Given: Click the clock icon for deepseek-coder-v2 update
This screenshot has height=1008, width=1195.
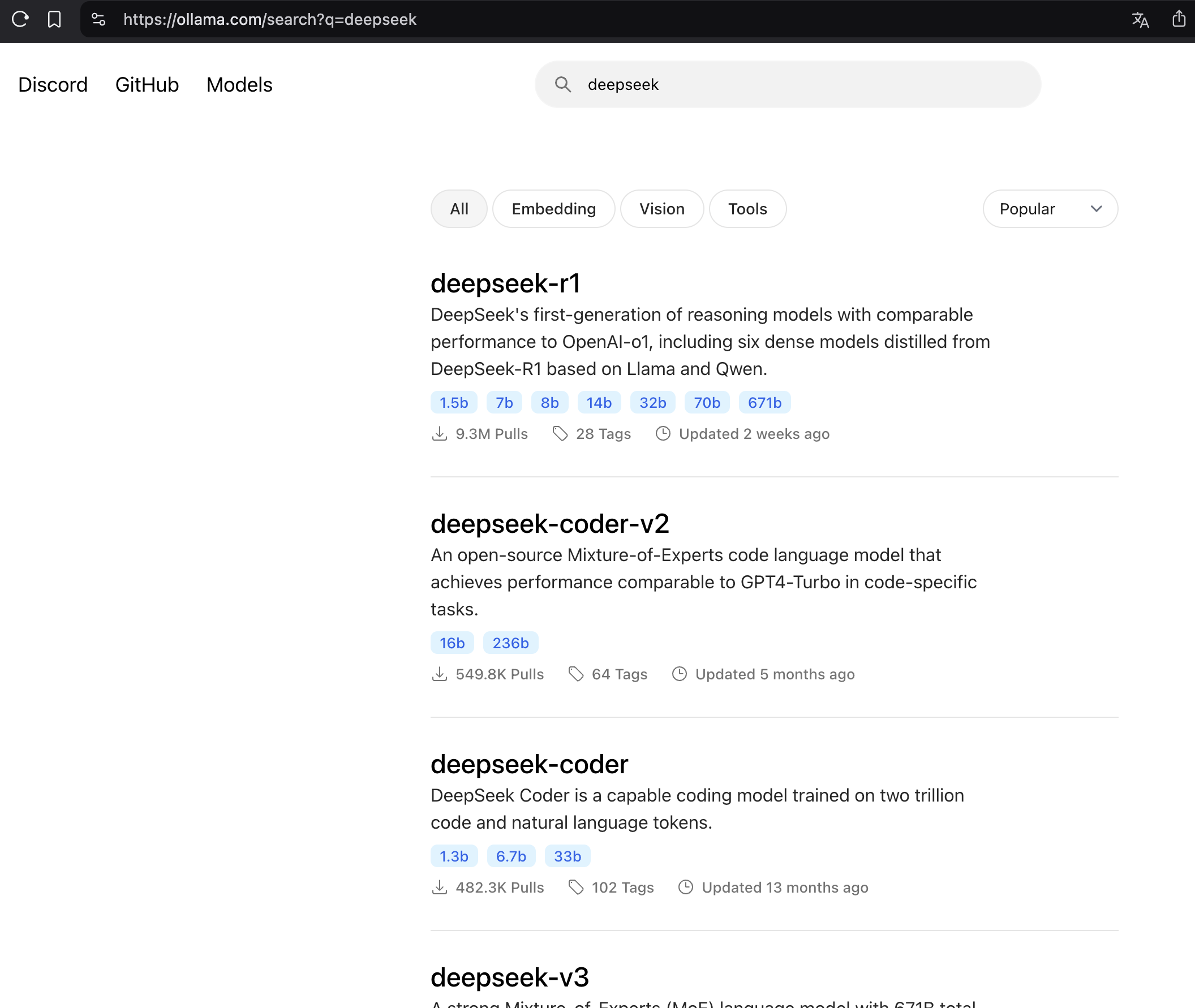Looking at the screenshot, I should (679, 674).
